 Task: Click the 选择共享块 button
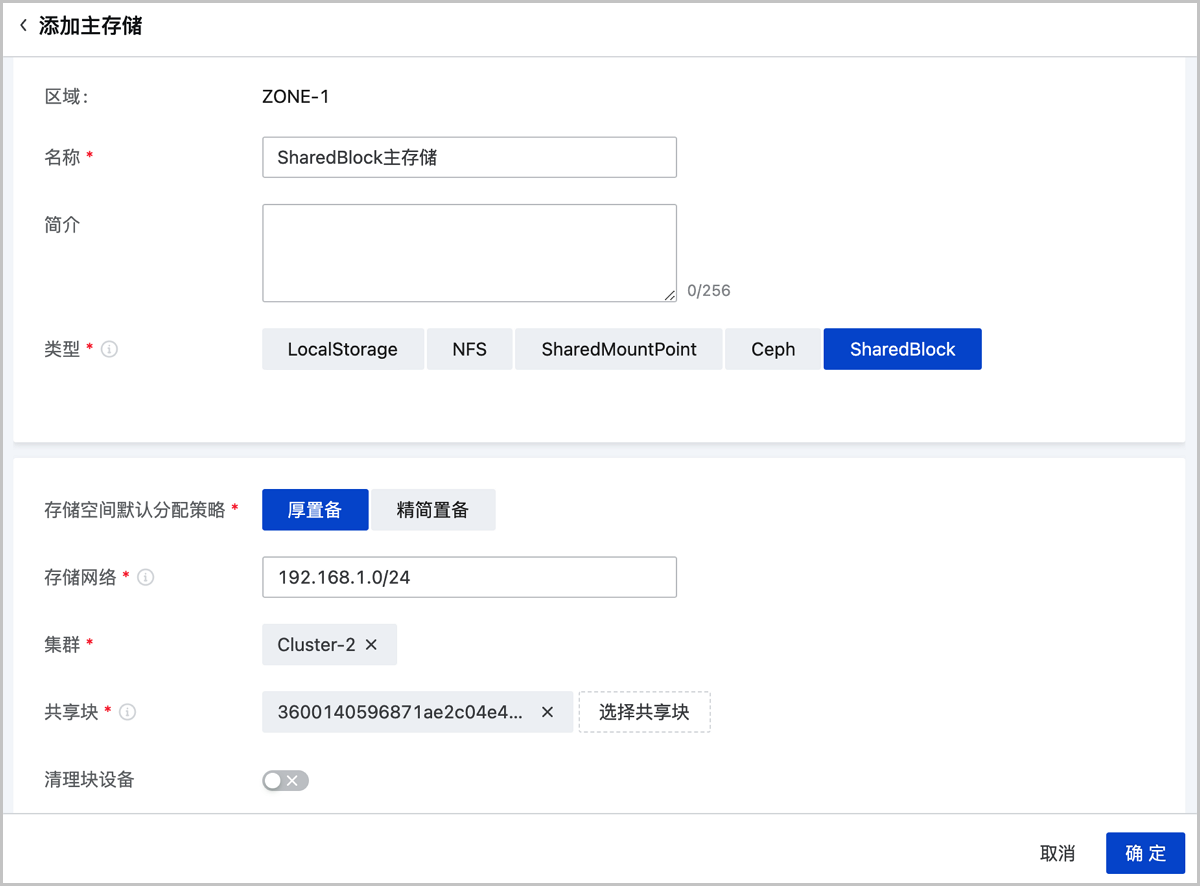(x=644, y=712)
